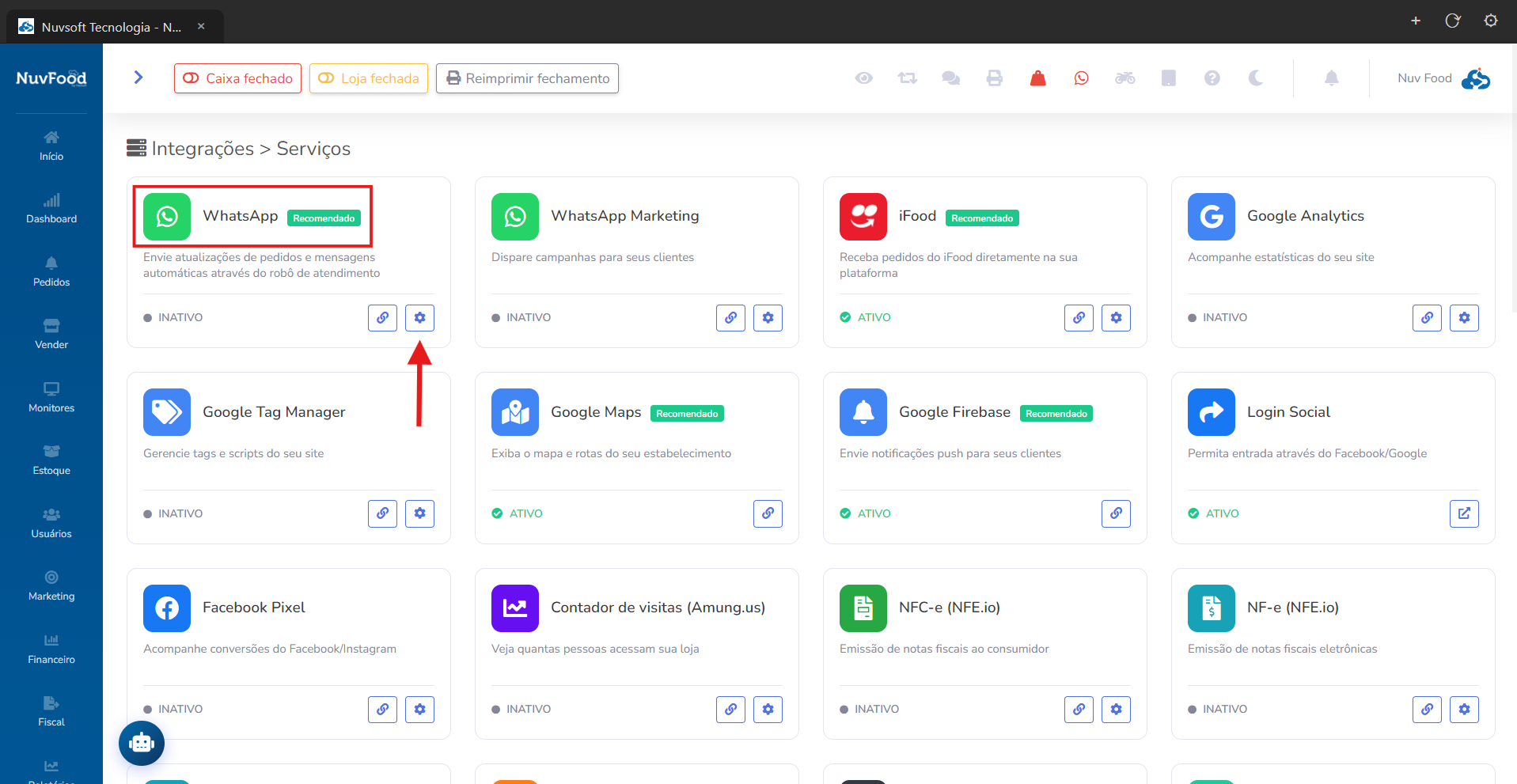The width and height of the screenshot is (1517, 784).
Task: Open Fiscal in the sidebar
Action: click(x=51, y=712)
